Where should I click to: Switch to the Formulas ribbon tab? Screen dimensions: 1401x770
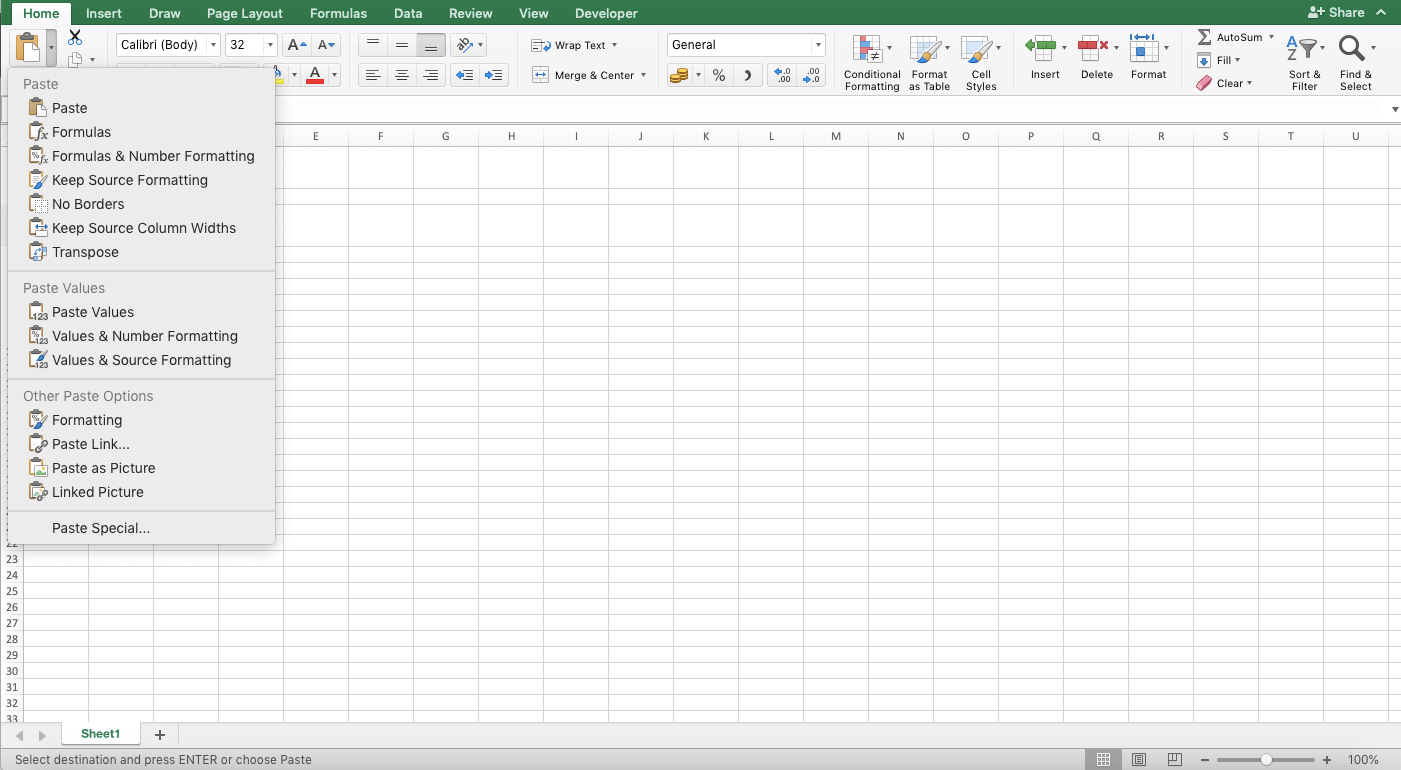click(x=338, y=13)
